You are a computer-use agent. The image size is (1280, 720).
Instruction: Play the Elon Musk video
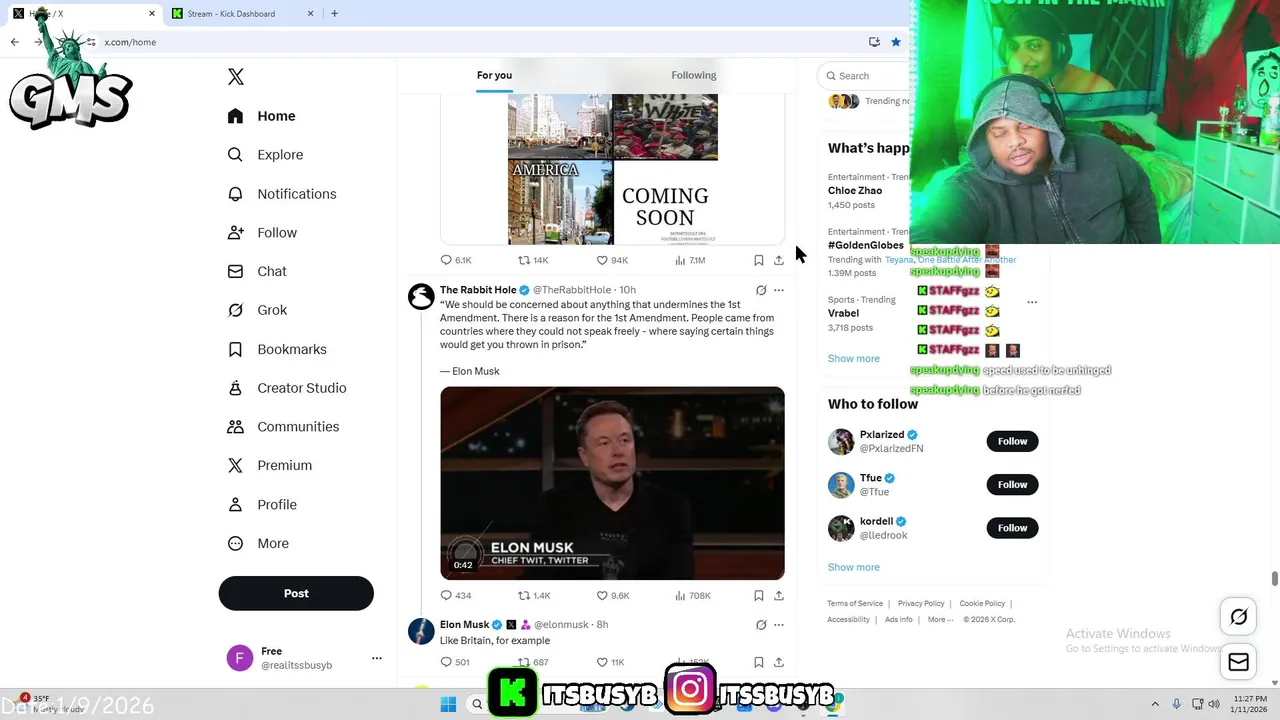(612, 483)
